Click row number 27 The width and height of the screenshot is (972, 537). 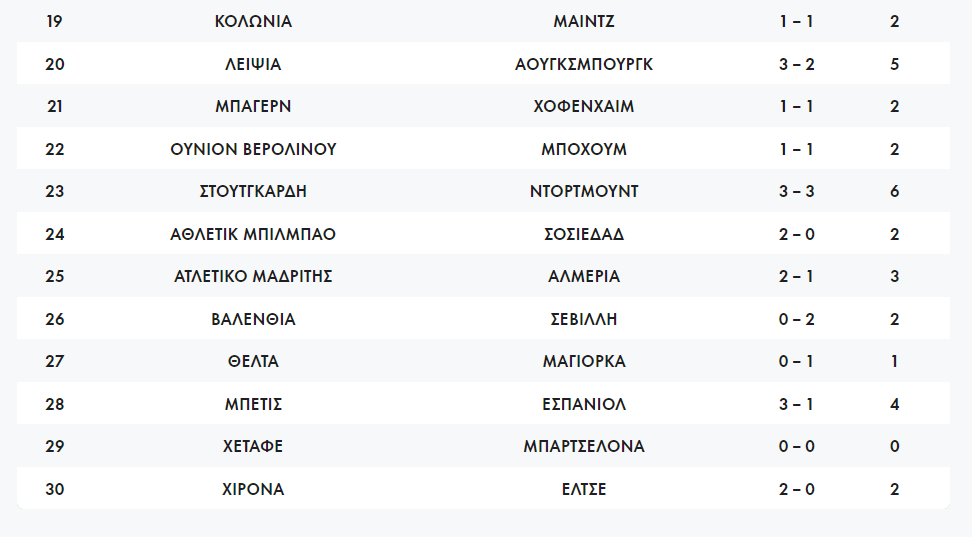55,361
